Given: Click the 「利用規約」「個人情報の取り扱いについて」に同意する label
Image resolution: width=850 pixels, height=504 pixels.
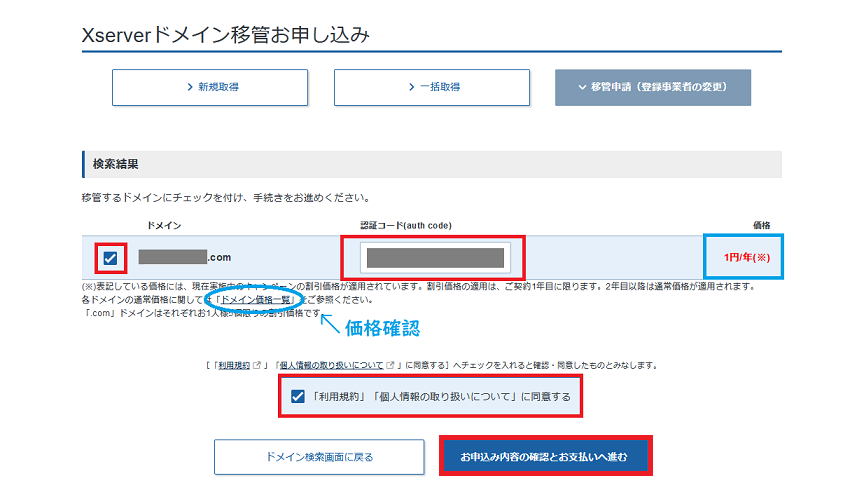Looking at the screenshot, I should coord(442,397).
